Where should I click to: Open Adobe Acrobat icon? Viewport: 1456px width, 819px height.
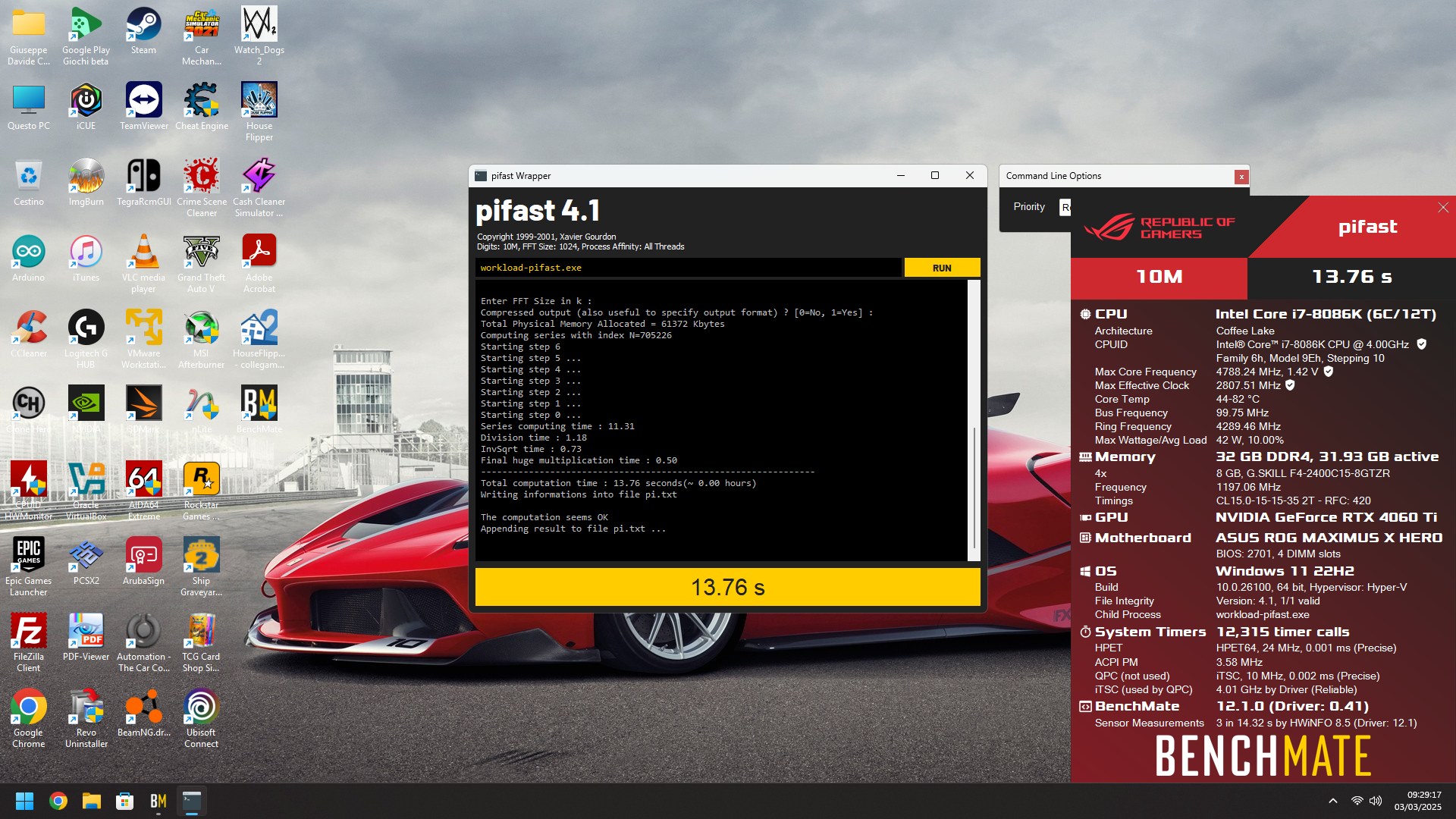coord(259,264)
